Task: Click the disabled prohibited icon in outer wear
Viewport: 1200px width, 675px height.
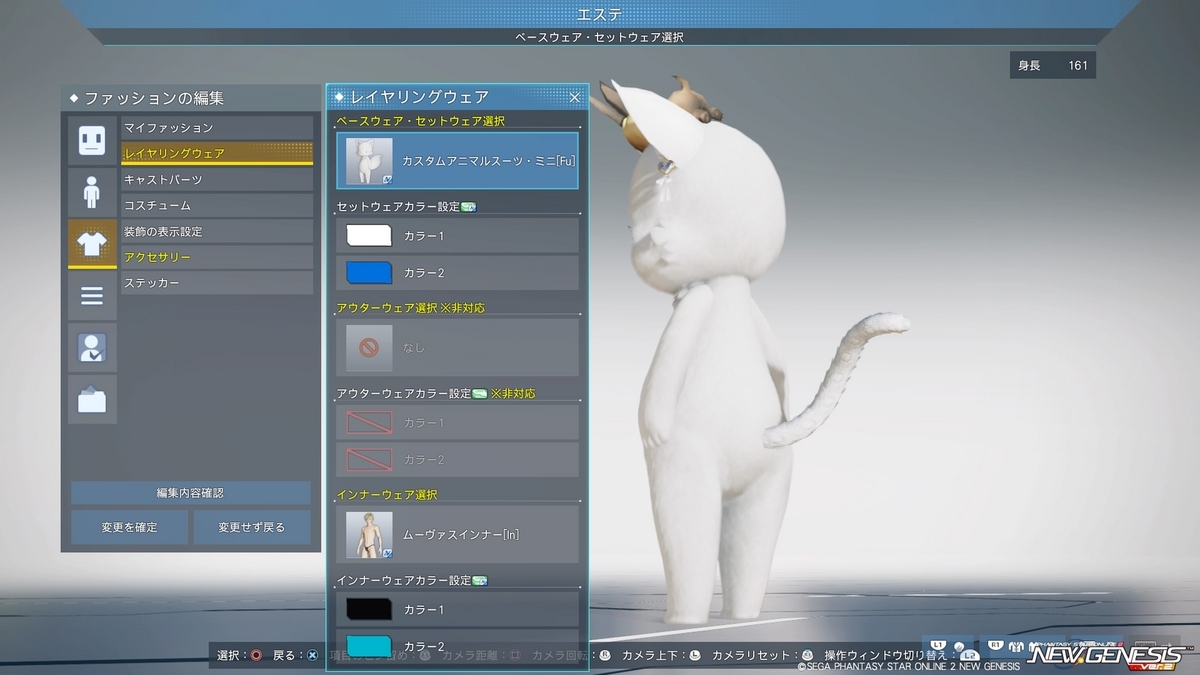Action: (x=370, y=348)
